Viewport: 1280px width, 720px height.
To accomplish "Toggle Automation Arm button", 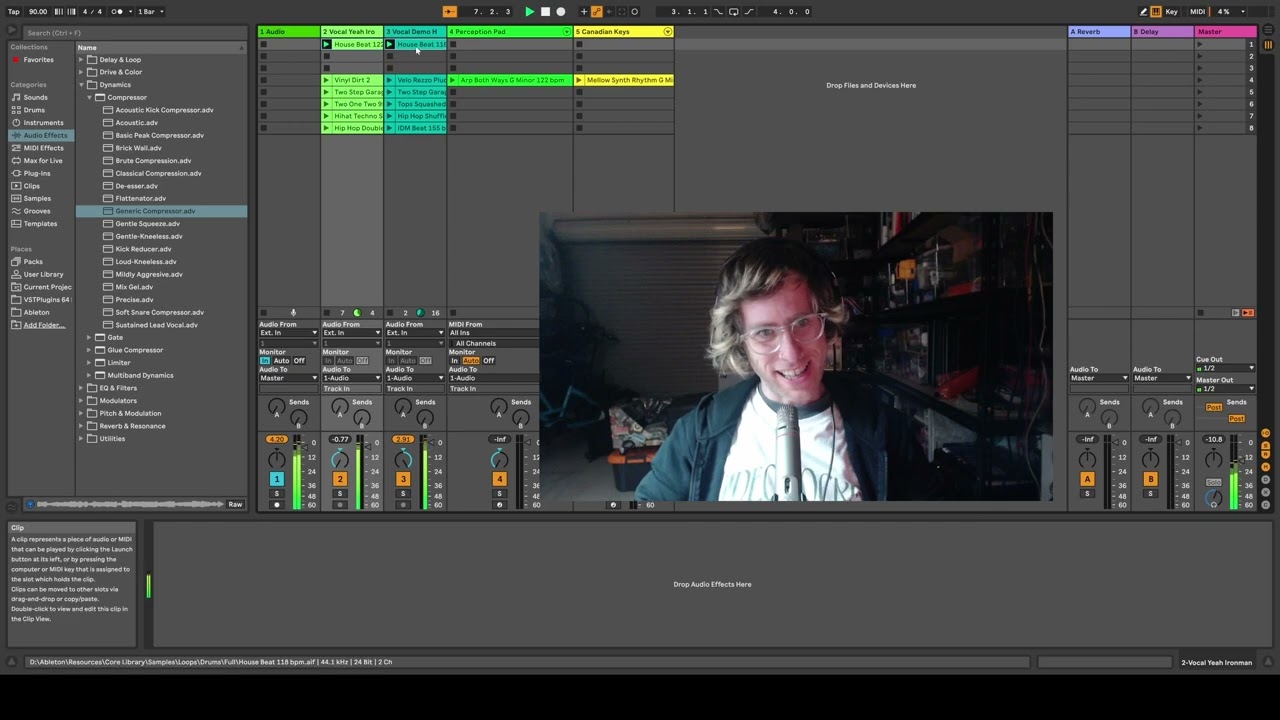I will click(596, 12).
